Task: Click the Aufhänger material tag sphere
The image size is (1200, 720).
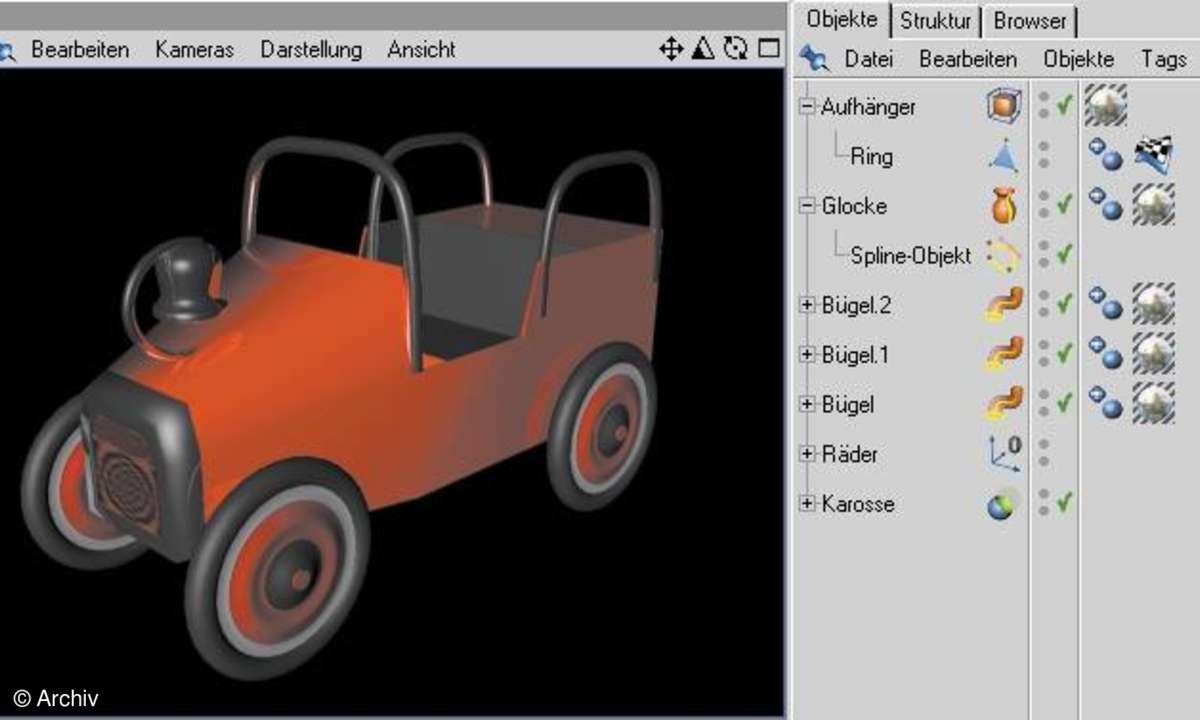Action: point(1106,104)
